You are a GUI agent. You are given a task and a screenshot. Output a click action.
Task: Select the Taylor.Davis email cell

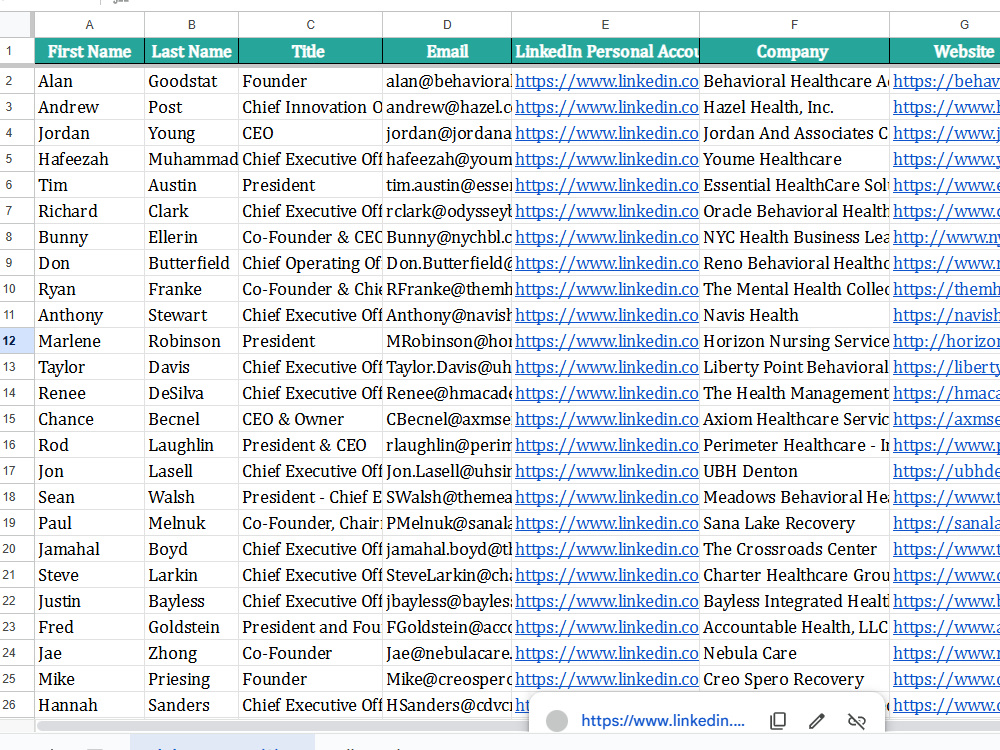click(x=447, y=367)
